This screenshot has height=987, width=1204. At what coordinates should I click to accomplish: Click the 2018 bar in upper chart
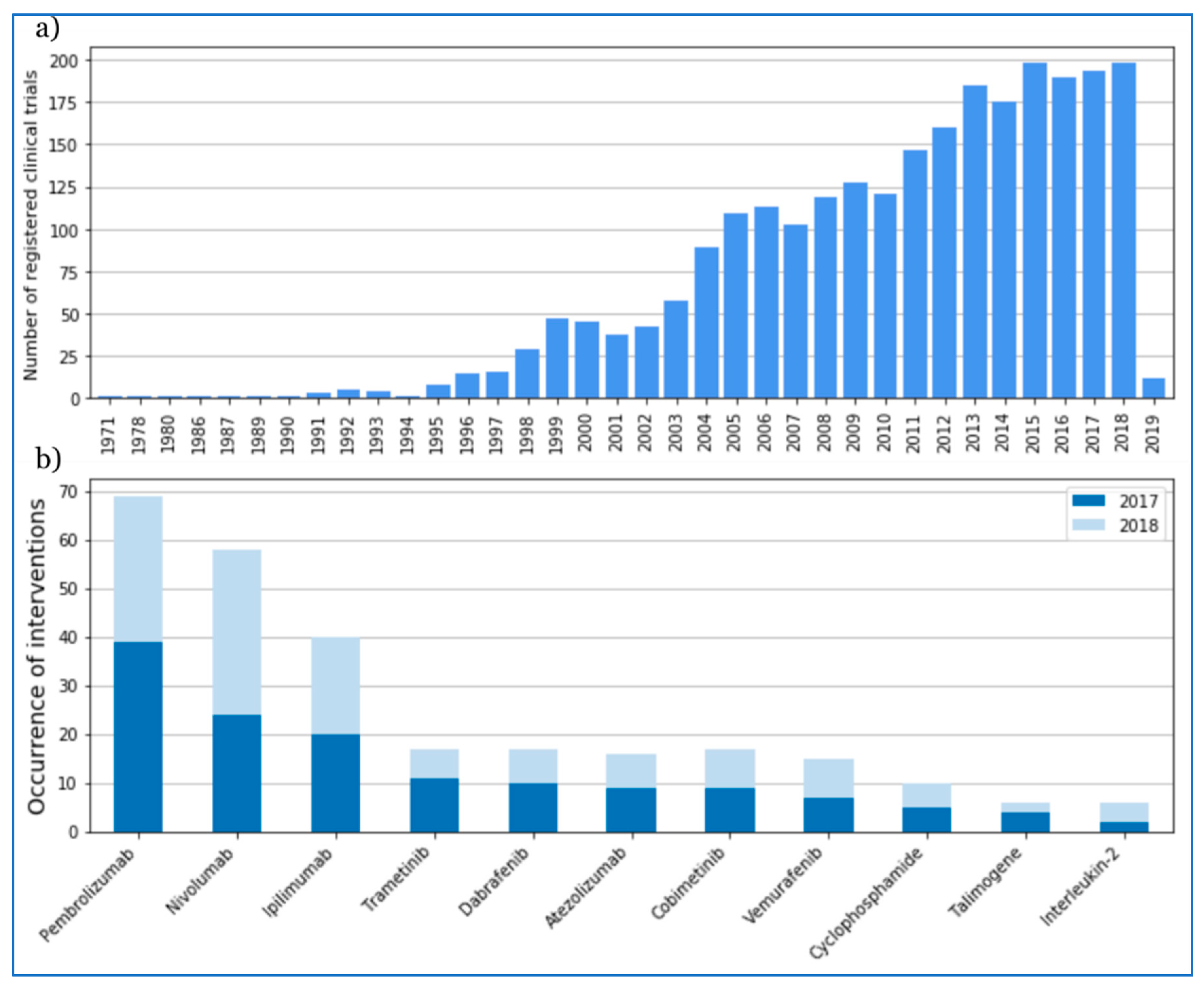(x=1123, y=230)
